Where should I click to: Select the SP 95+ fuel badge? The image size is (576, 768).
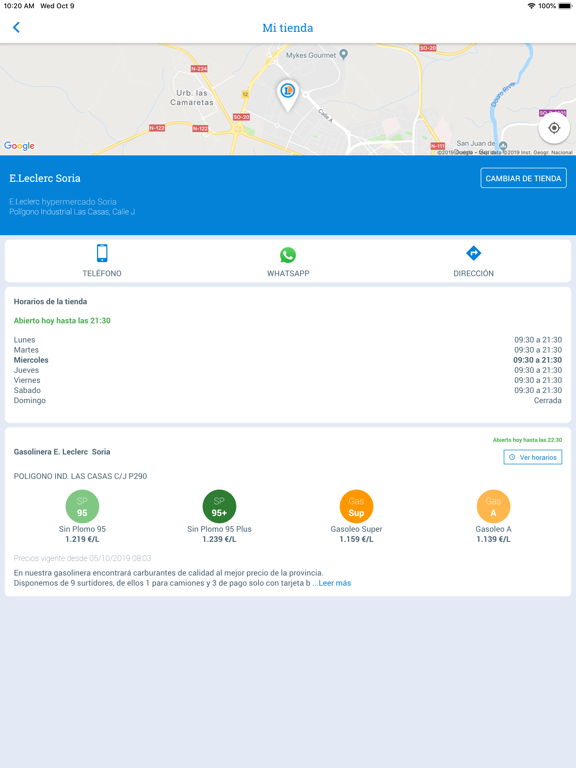point(219,506)
